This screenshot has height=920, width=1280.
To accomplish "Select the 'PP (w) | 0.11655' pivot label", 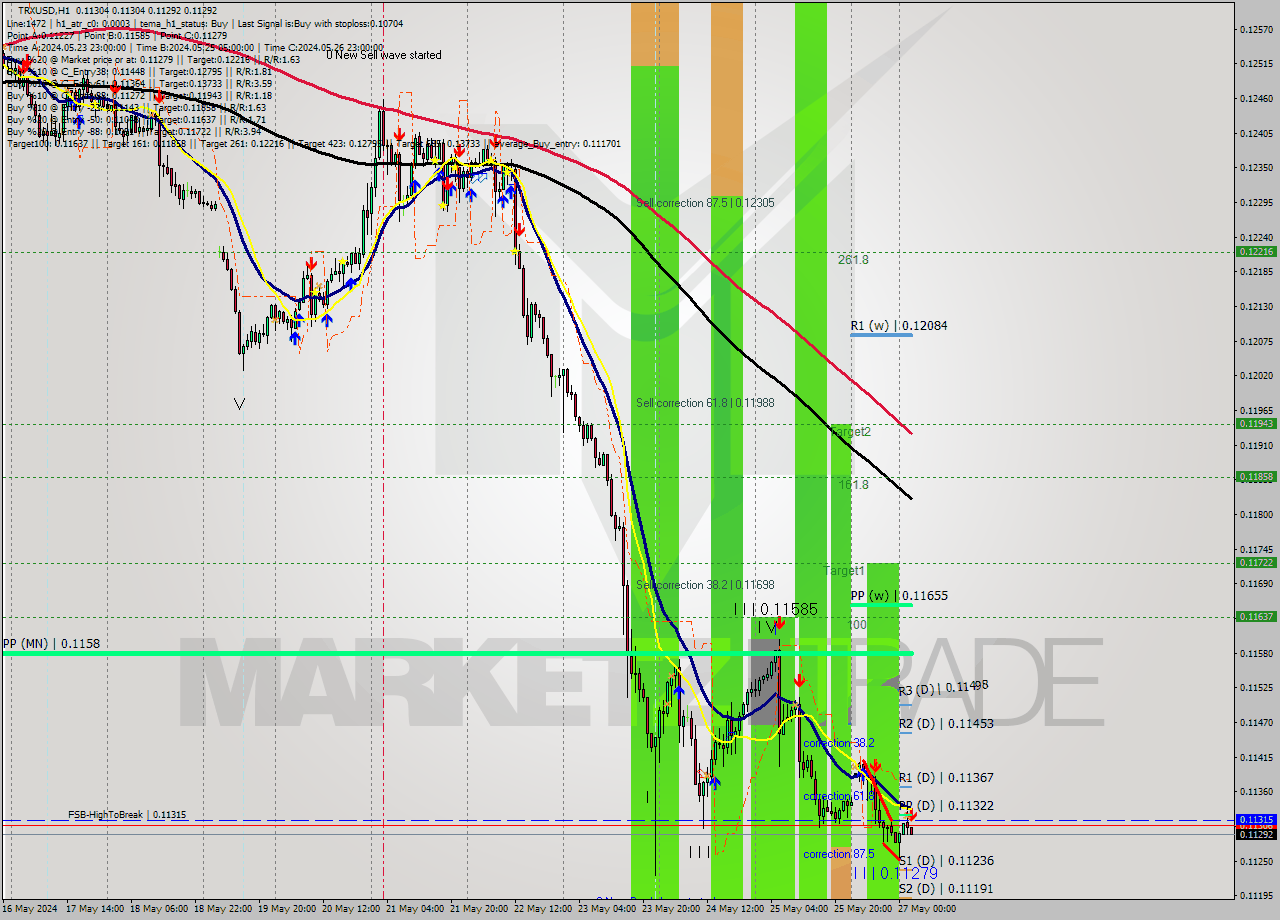I will coord(899,596).
